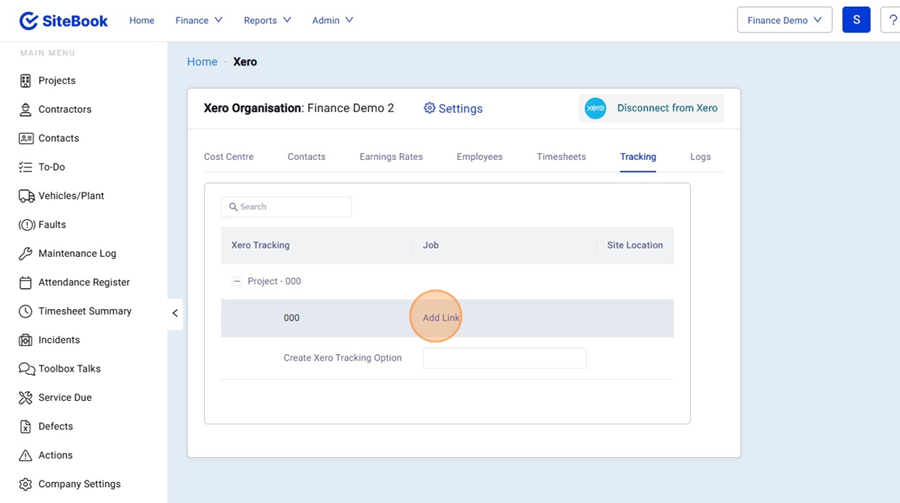Image resolution: width=900 pixels, height=503 pixels.
Task: Click the Projects icon in sidebar
Action: point(26,81)
